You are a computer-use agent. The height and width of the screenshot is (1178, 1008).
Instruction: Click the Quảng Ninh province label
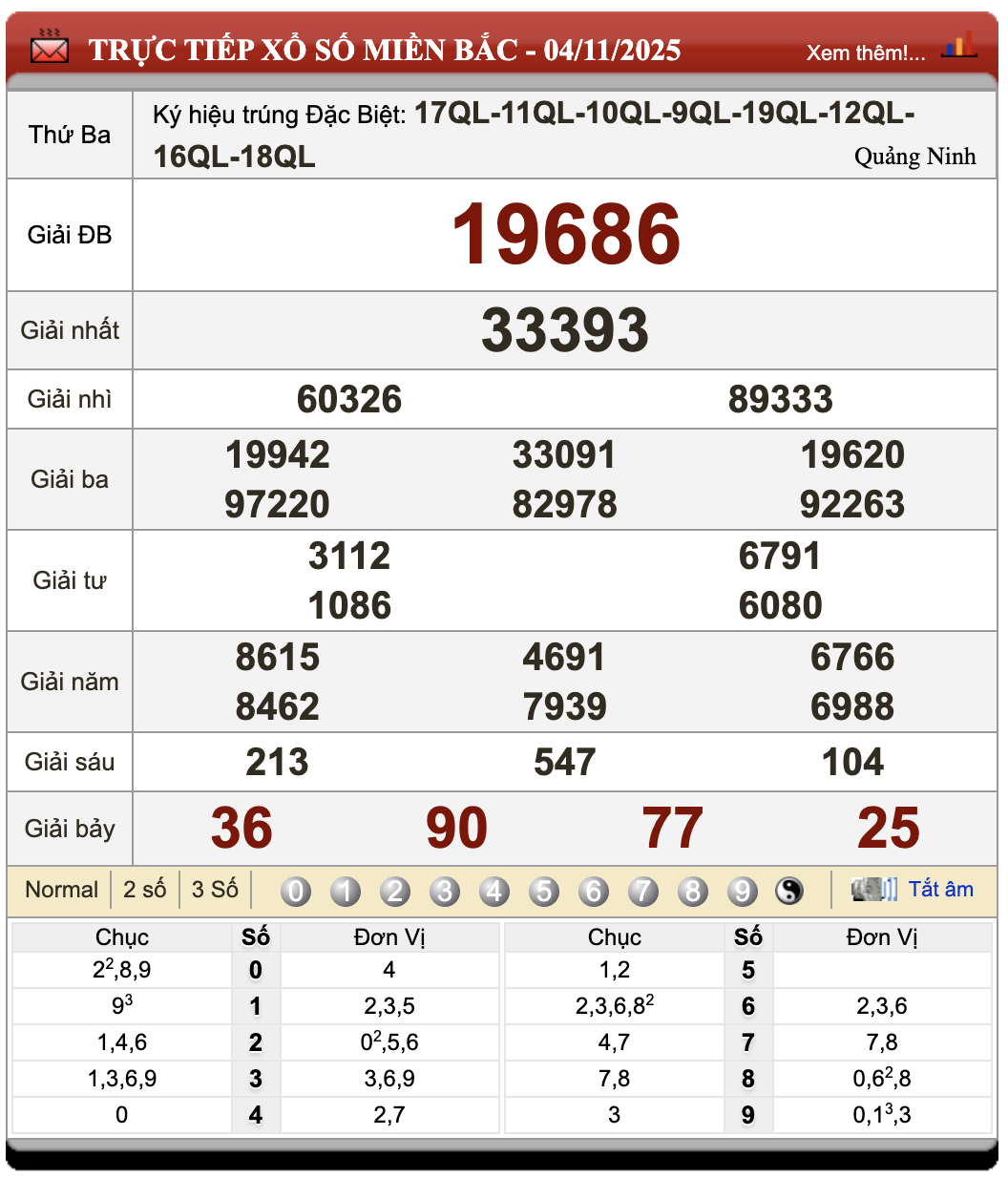tap(914, 157)
